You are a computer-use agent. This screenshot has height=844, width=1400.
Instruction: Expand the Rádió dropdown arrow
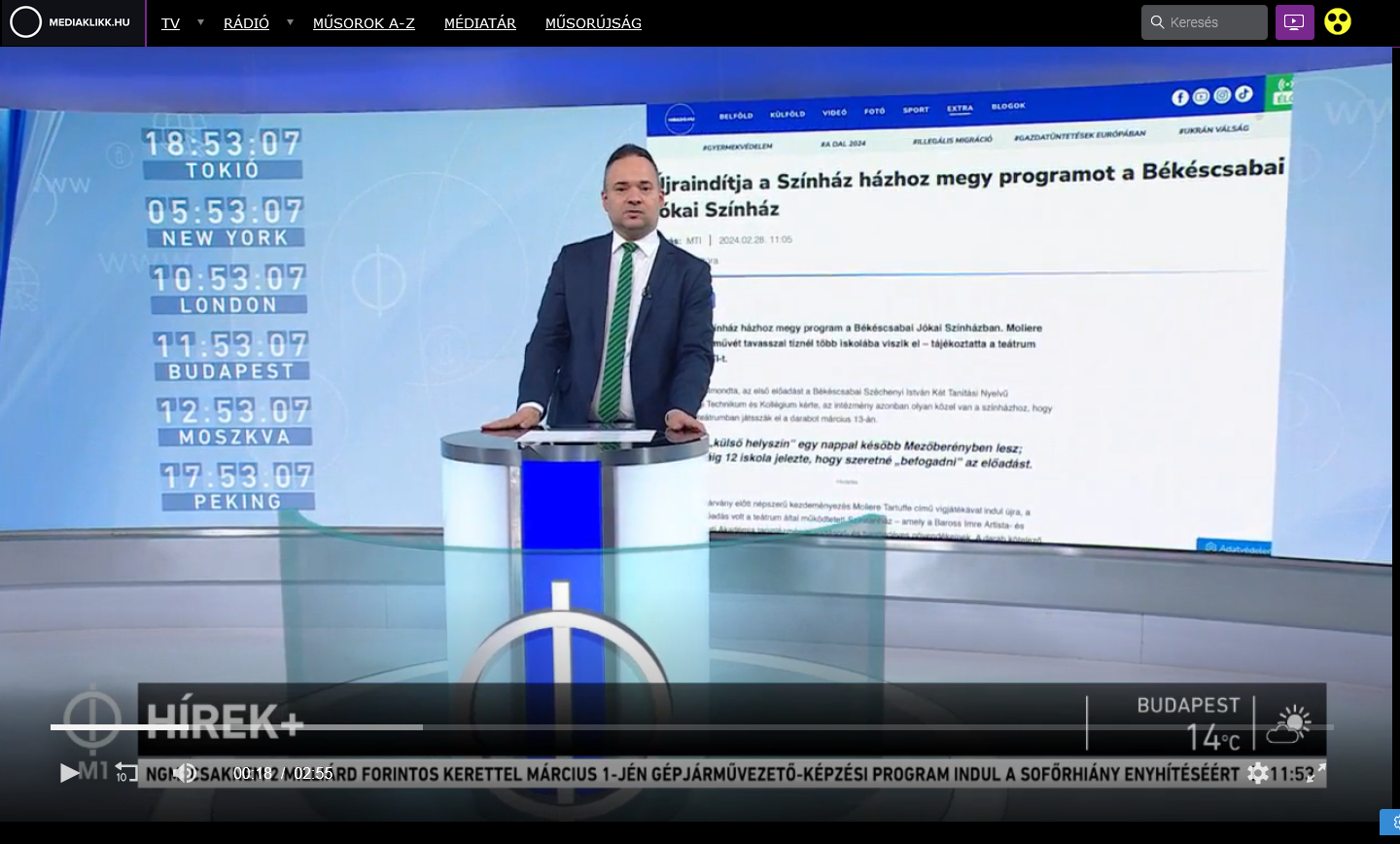290,22
